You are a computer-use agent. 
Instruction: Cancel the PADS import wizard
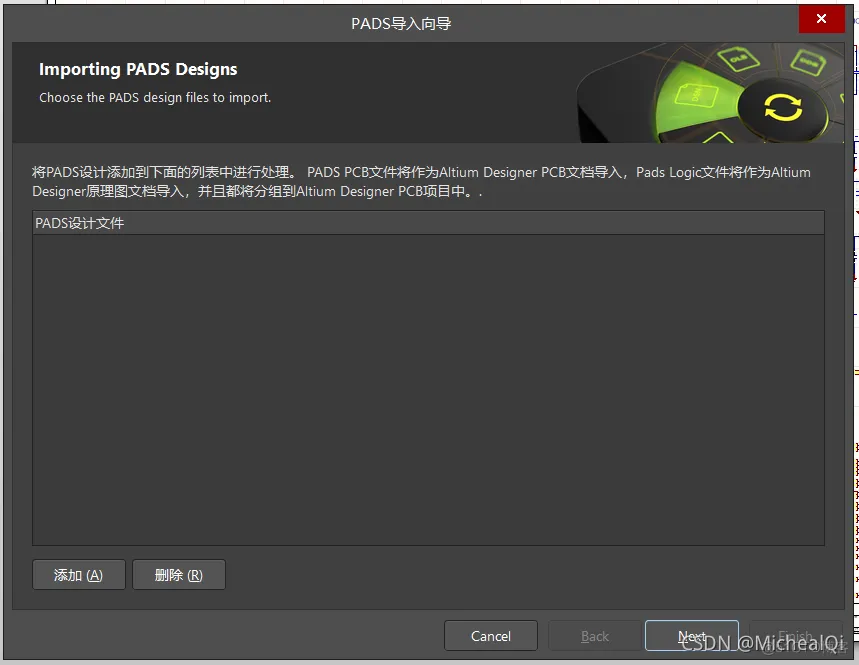490,635
